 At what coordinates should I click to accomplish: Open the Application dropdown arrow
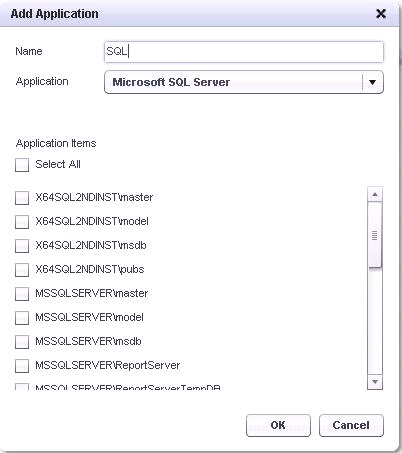click(x=373, y=82)
